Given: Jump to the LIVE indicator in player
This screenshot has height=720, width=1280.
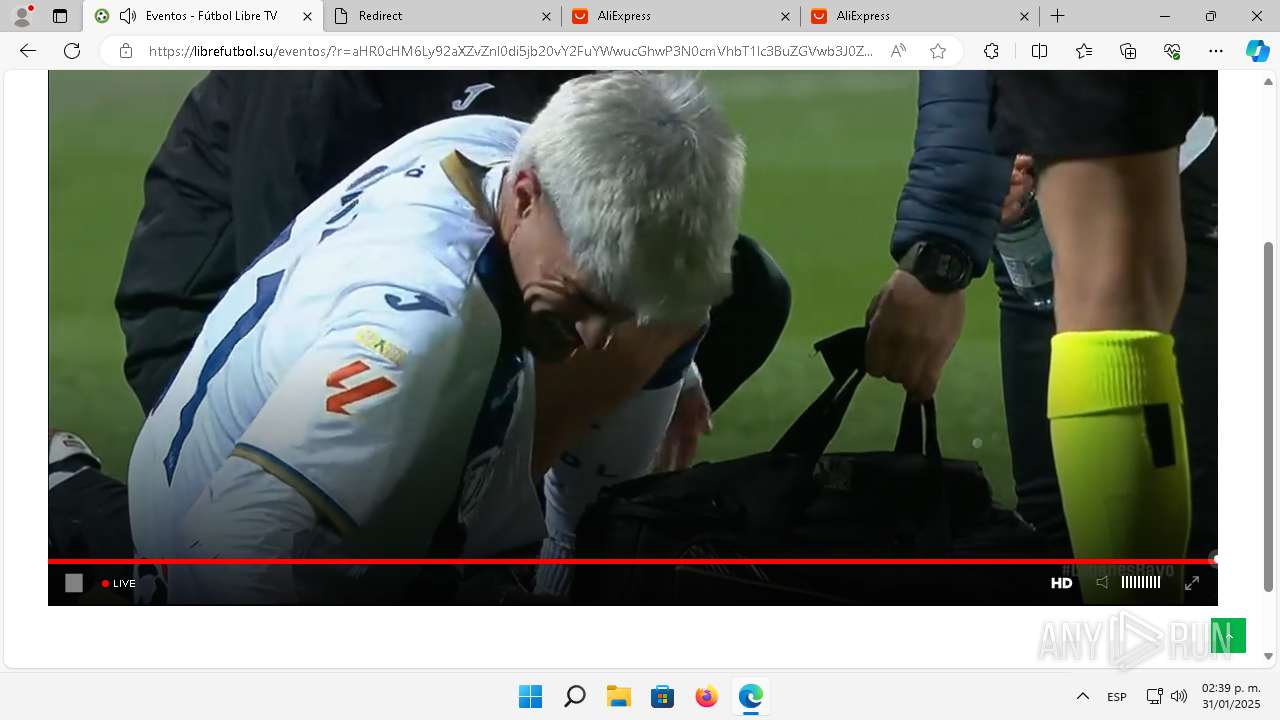Looking at the screenshot, I should (118, 583).
